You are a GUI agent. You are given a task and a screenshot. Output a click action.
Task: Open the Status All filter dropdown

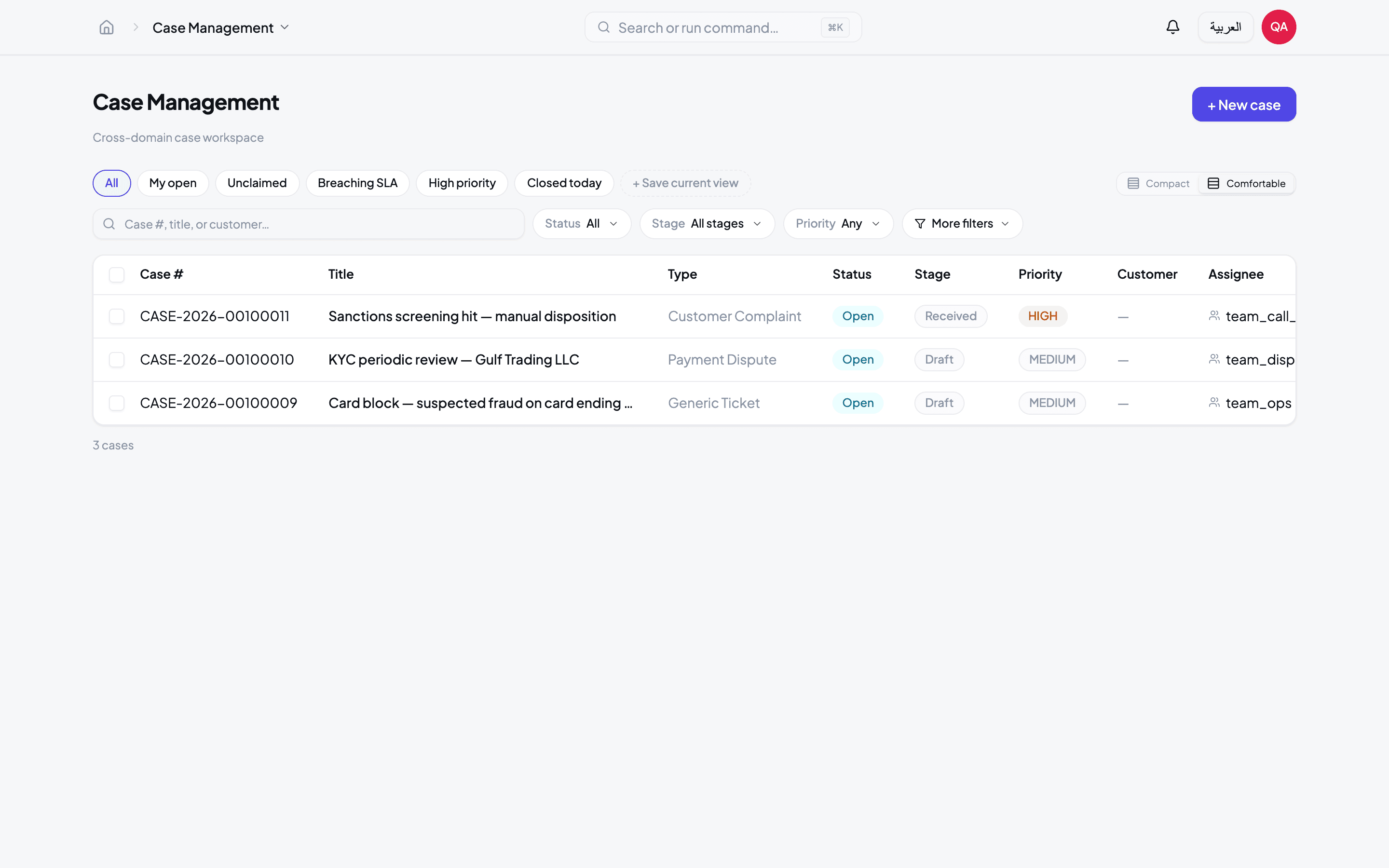click(x=582, y=224)
